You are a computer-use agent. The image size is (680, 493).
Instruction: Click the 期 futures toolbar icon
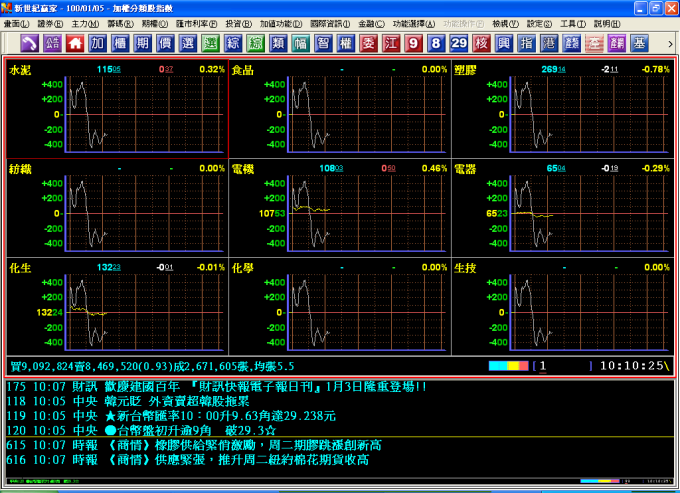[142, 43]
